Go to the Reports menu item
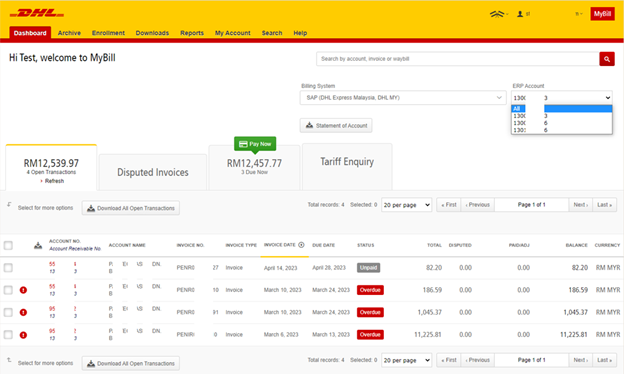Image resolution: width=624 pixels, height=374 pixels. point(192,33)
